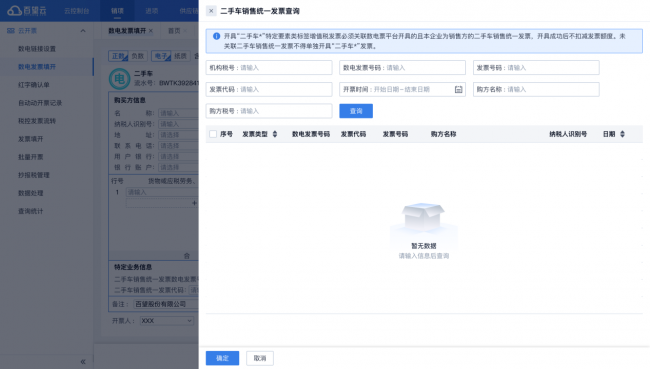
Task: Sort by 发票类型 column arrows
Action: tap(274, 134)
